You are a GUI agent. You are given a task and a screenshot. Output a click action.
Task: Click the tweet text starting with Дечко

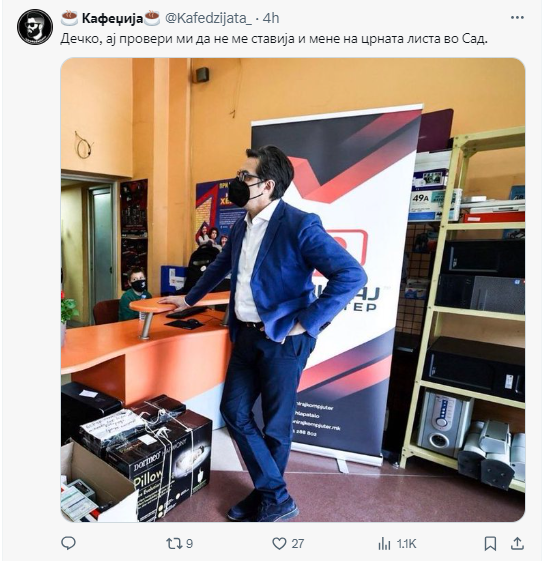(274, 39)
